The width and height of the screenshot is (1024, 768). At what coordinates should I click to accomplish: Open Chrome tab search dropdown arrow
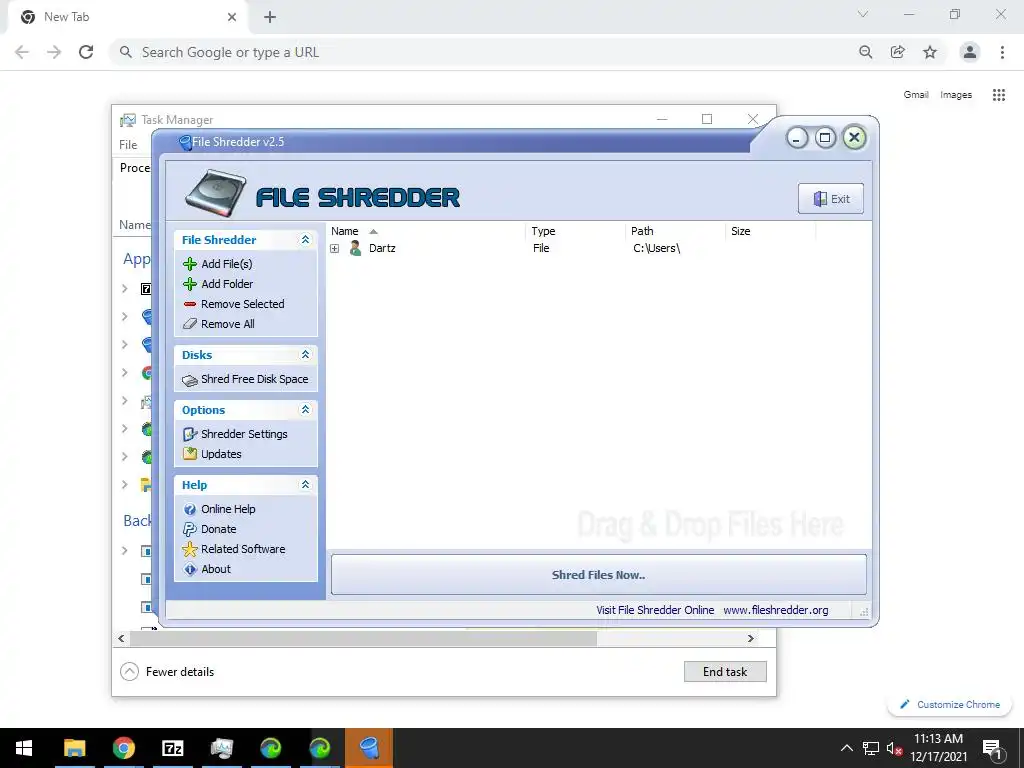[x=863, y=14]
